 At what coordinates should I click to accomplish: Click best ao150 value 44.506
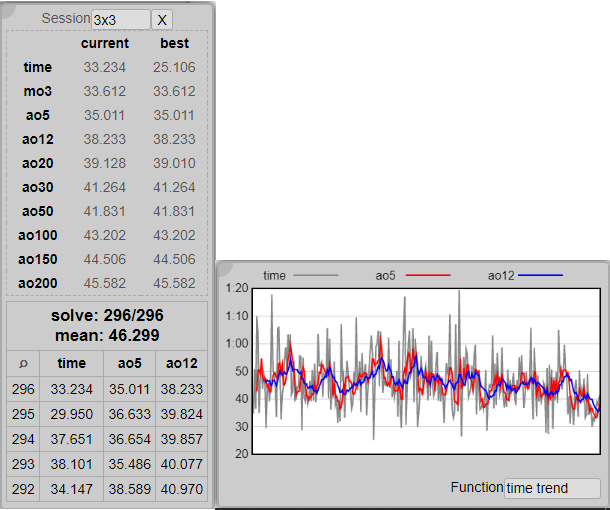174,259
